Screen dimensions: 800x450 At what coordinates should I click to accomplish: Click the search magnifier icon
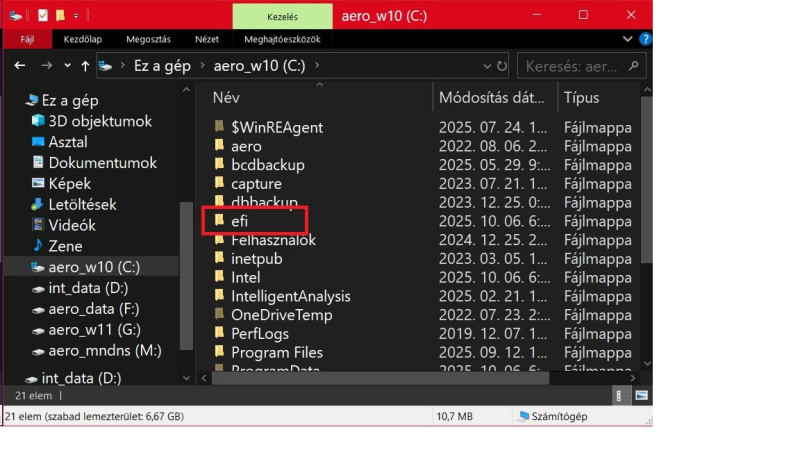click(634, 66)
